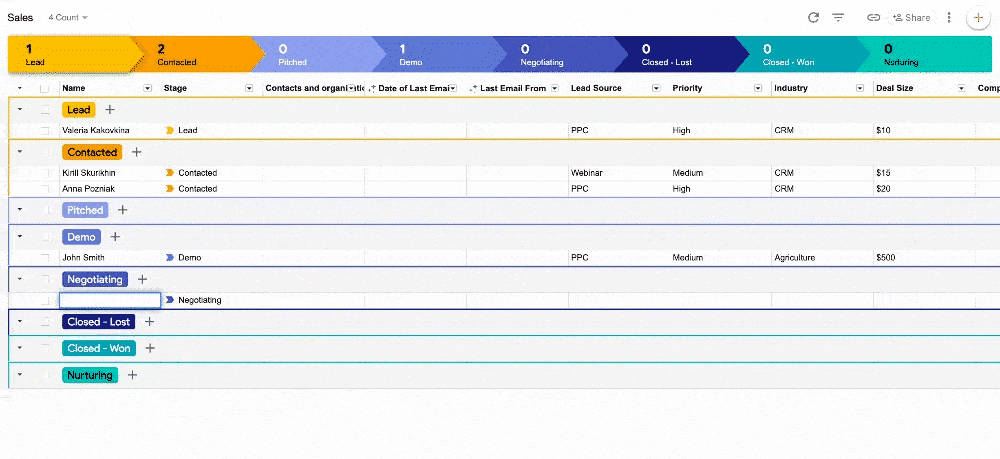This screenshot has height=459, width=1000.
Task: Tick the Contacted group checkbox
Action: coord(45,152)
